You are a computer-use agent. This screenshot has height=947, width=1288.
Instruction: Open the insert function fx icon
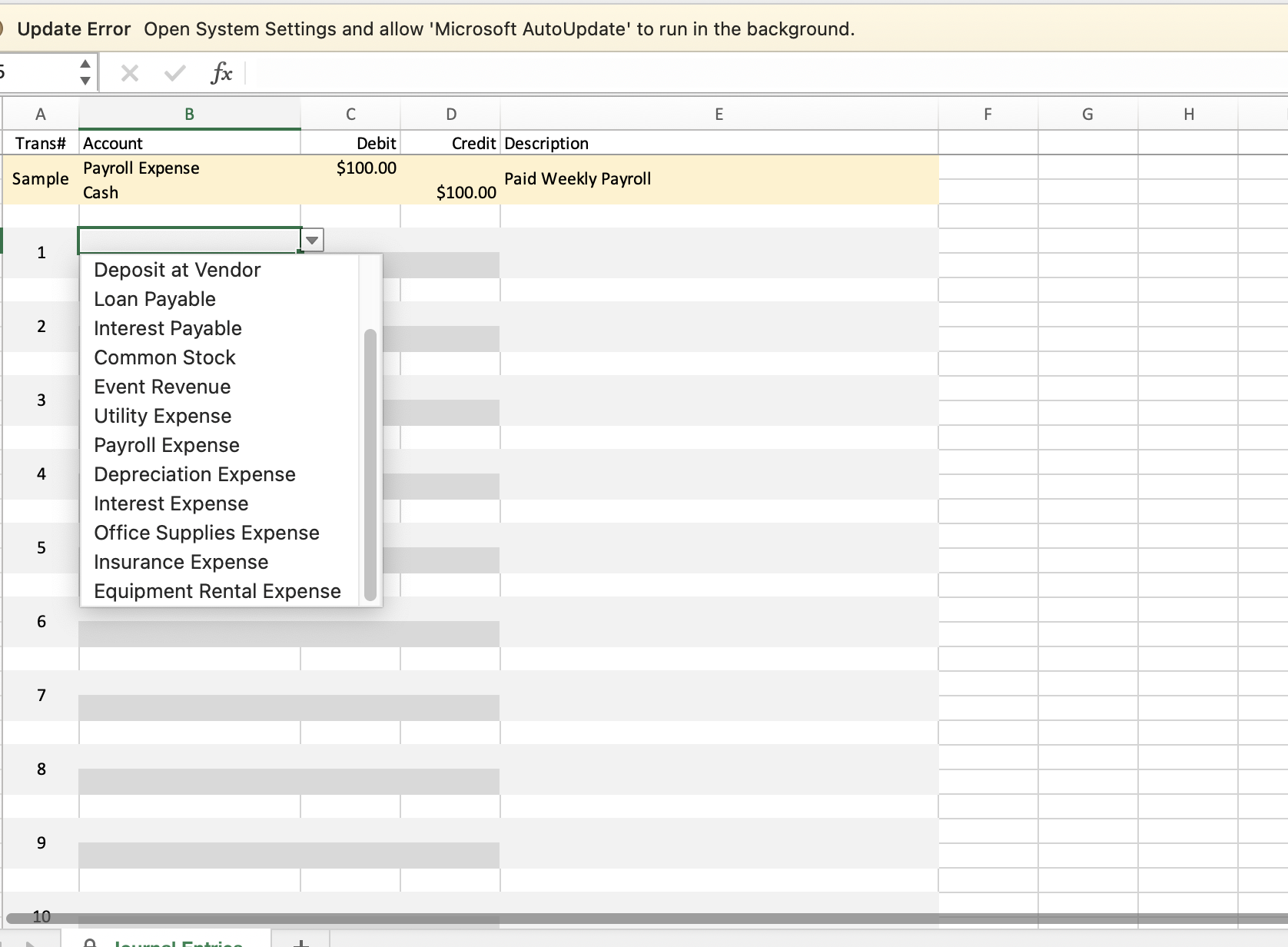[221, 73]
